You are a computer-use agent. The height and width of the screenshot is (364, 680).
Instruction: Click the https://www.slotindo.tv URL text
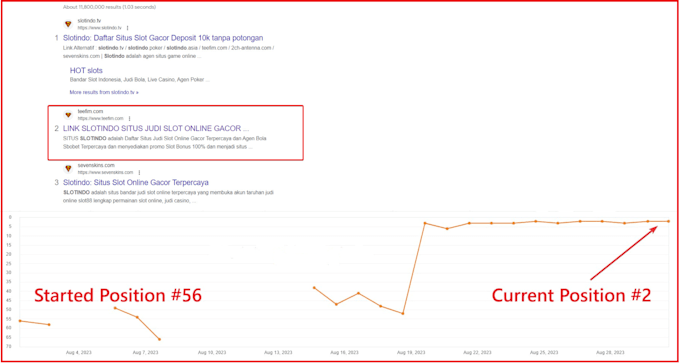pyautogui.click(x=101, y=27)
